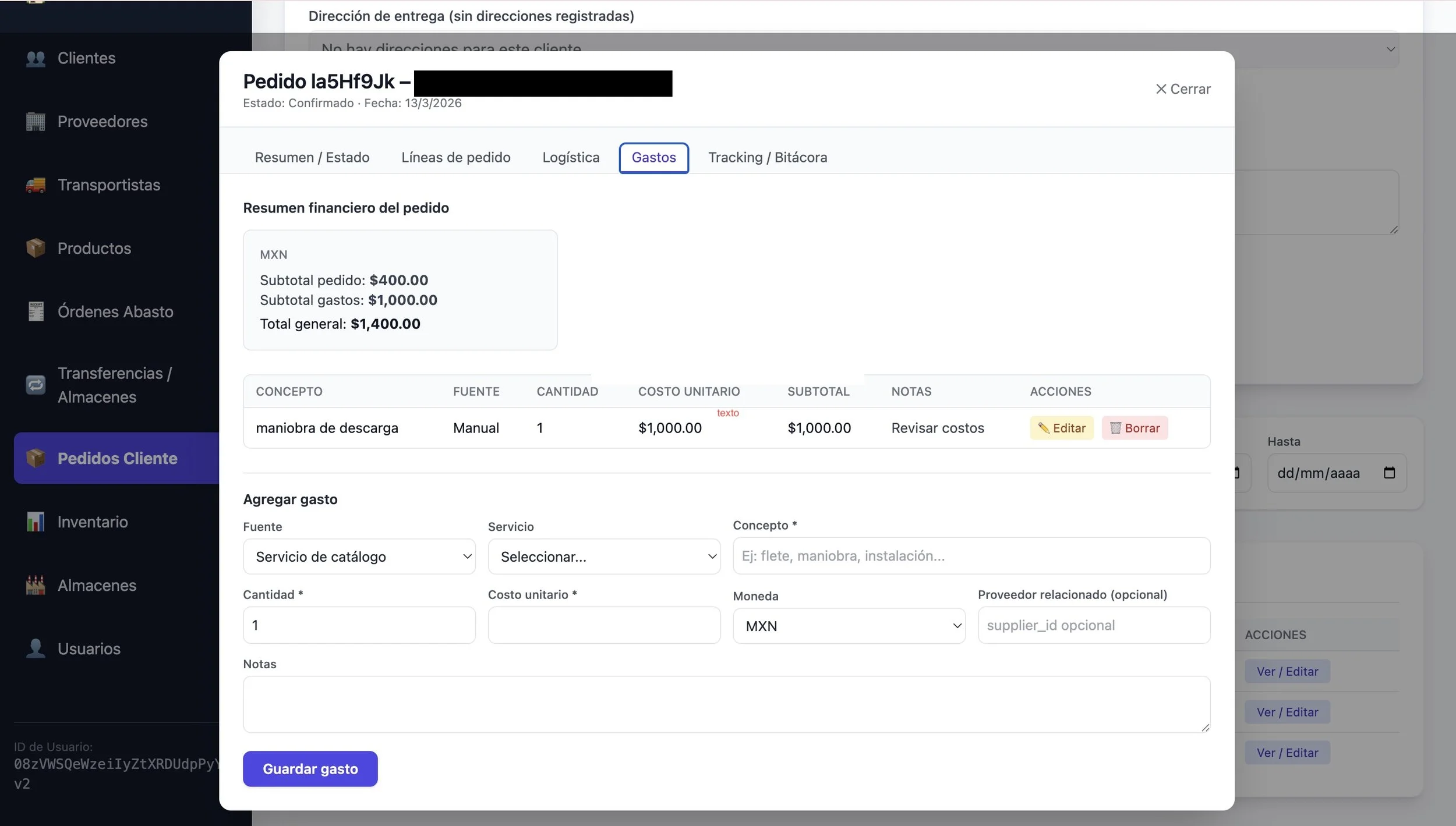Switch to Líneas de pedido tab
1456x826 pixels.
[455, 158]
